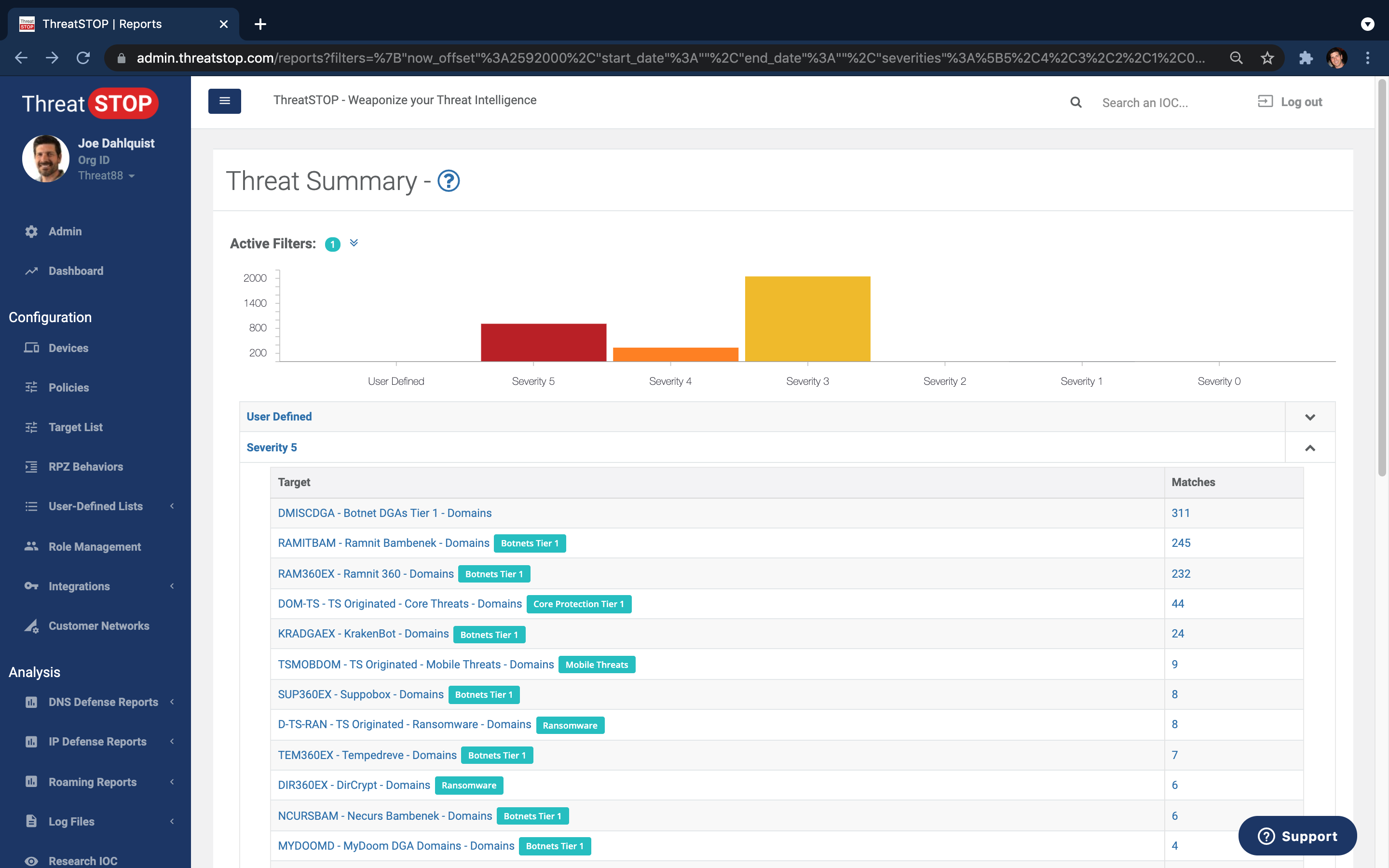Expand the User-Defined Lists submenu arrow

172,506
